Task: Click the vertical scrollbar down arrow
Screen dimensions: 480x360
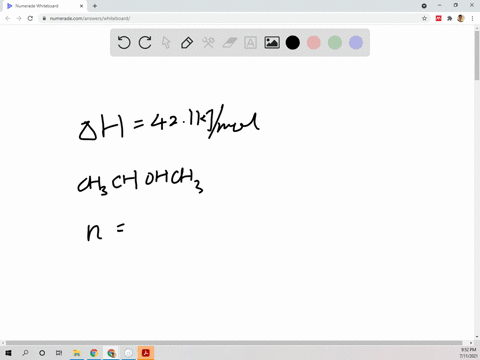Action: pos(477,337)
